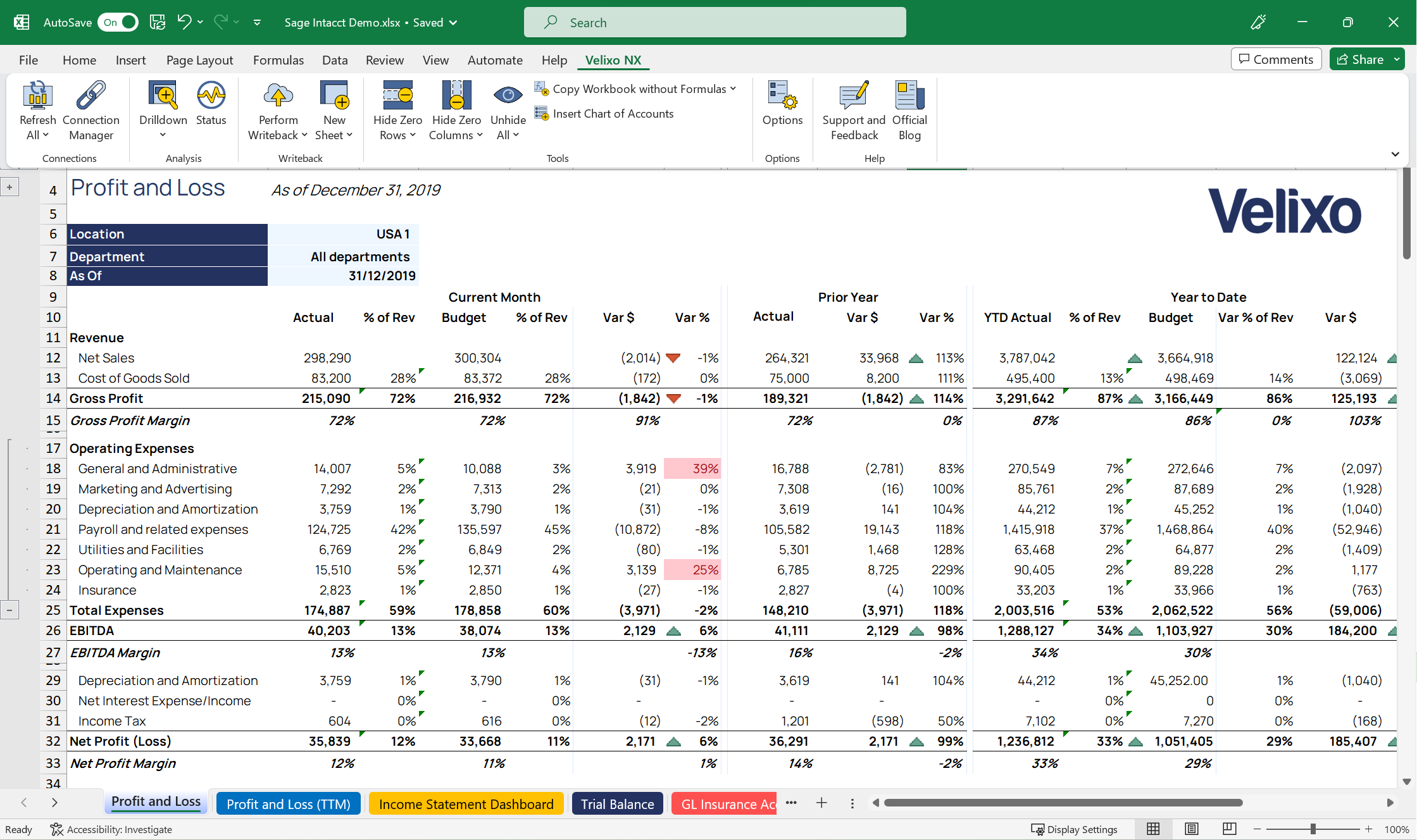Expand the Refresh All dropdown
The image size is (1417, 840).
(46, 135)
